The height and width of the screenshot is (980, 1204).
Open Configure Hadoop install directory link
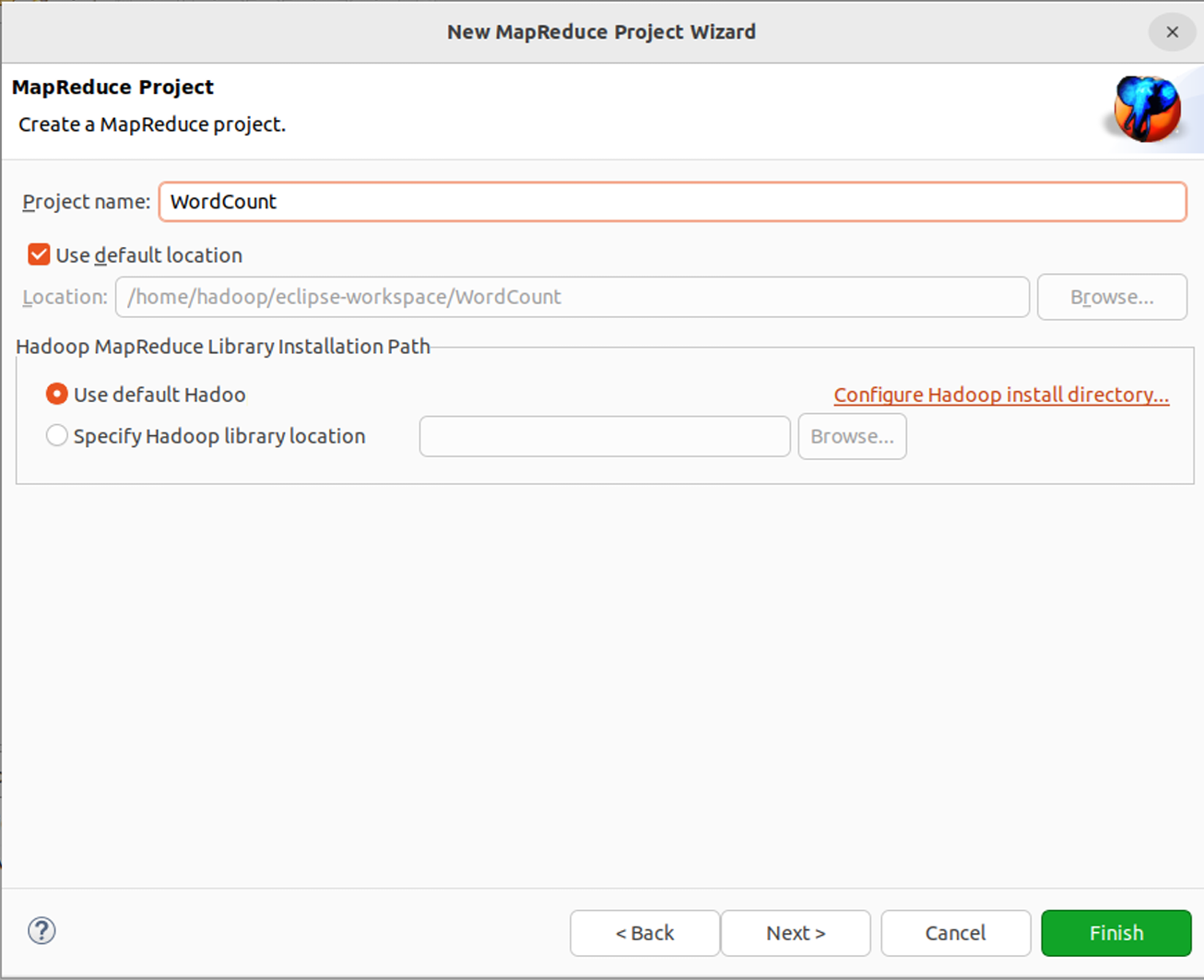tap(1001, 395)
